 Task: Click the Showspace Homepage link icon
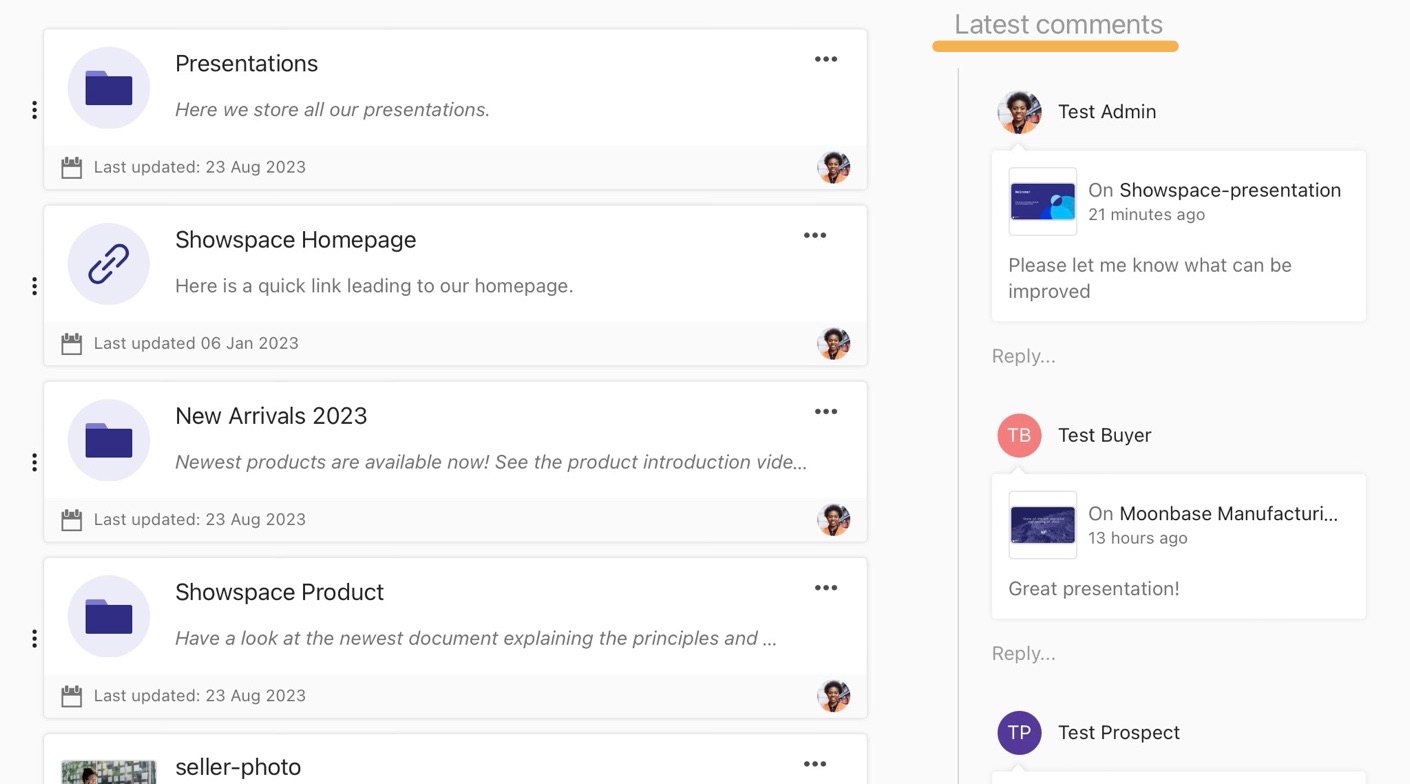pos(108,264)
